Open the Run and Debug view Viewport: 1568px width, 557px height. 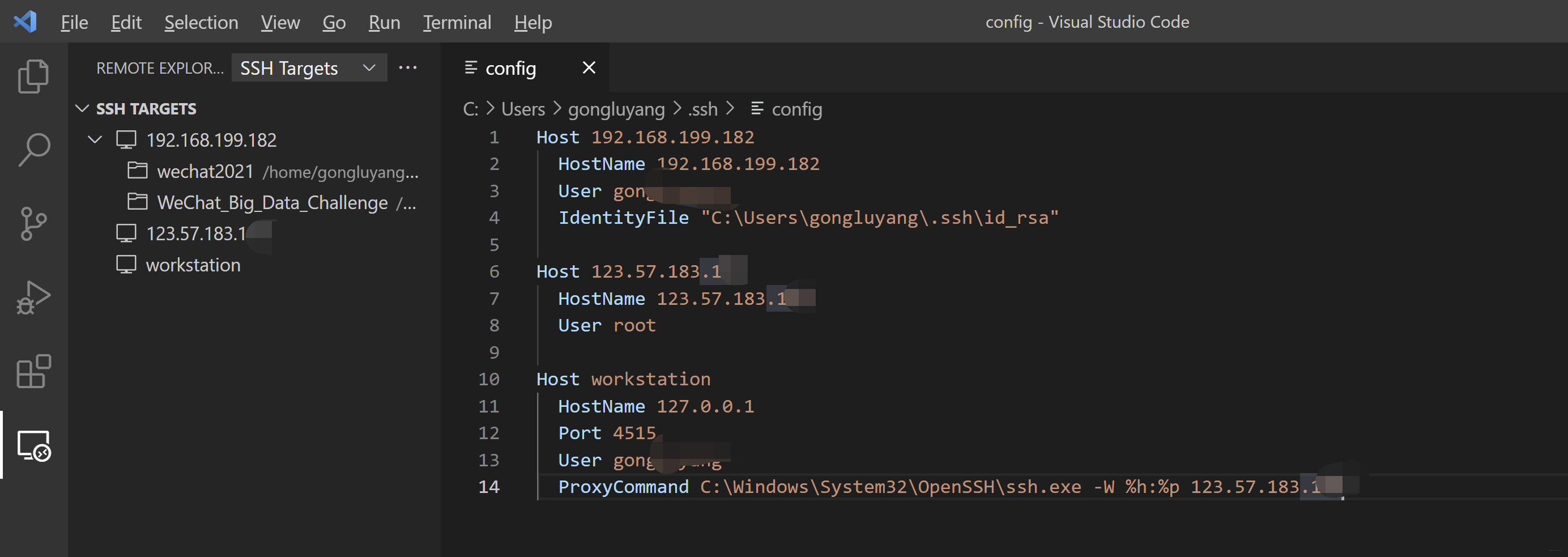point(33,297)
